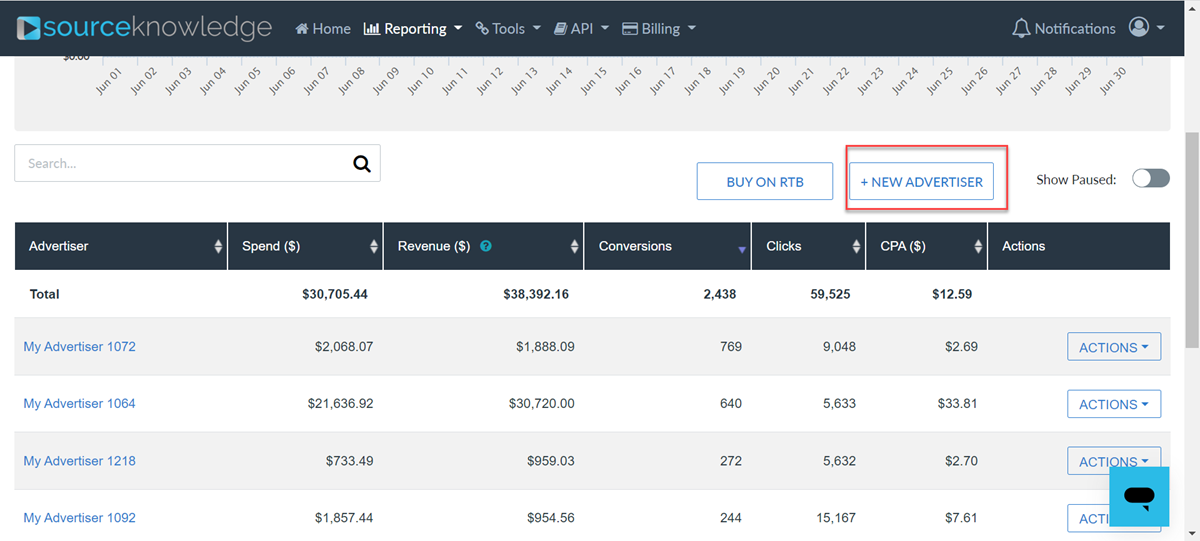Open Actions dropdown for My Advertiser 1064
This screenshot has width=1200, height=541.
click(x=1114, y=405)
